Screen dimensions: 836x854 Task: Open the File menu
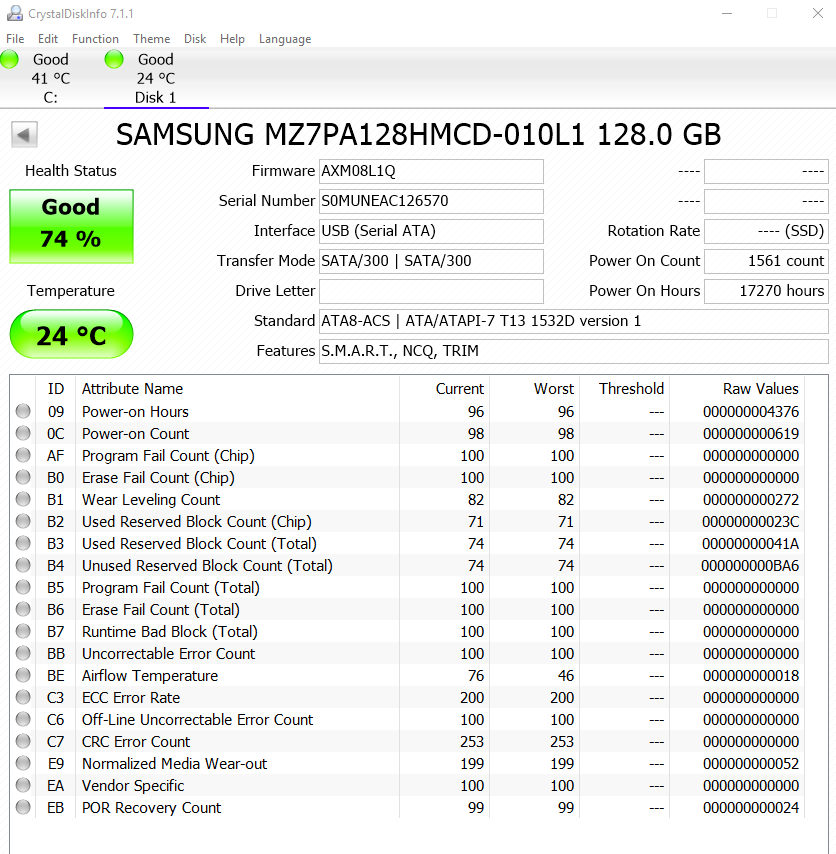click(15, 39)
